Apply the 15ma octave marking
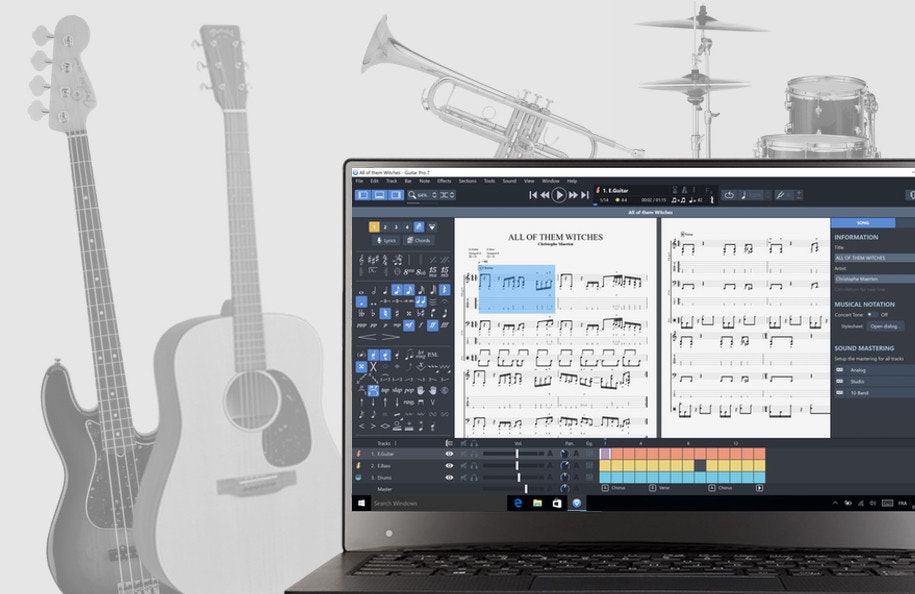The width and height of the screenshot is (915, 594). (x=433, y=271)
